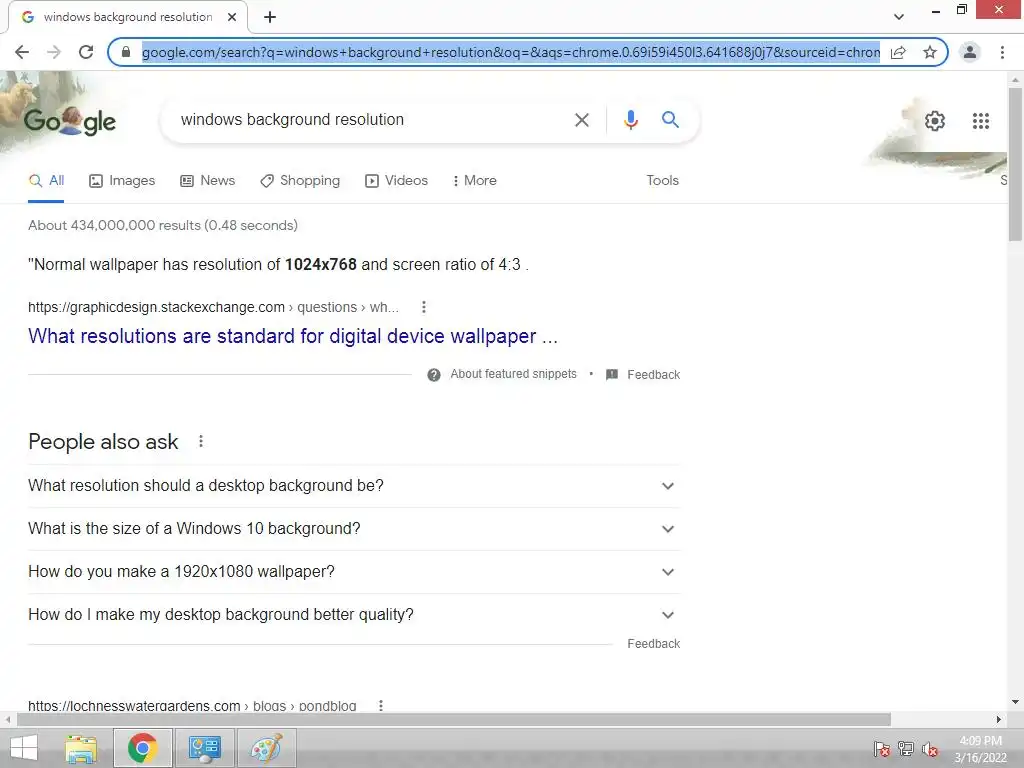Open search Tools options
The width and height of the screenshot is (1024, 768).
pyautogui.click(x=662, y=181)
